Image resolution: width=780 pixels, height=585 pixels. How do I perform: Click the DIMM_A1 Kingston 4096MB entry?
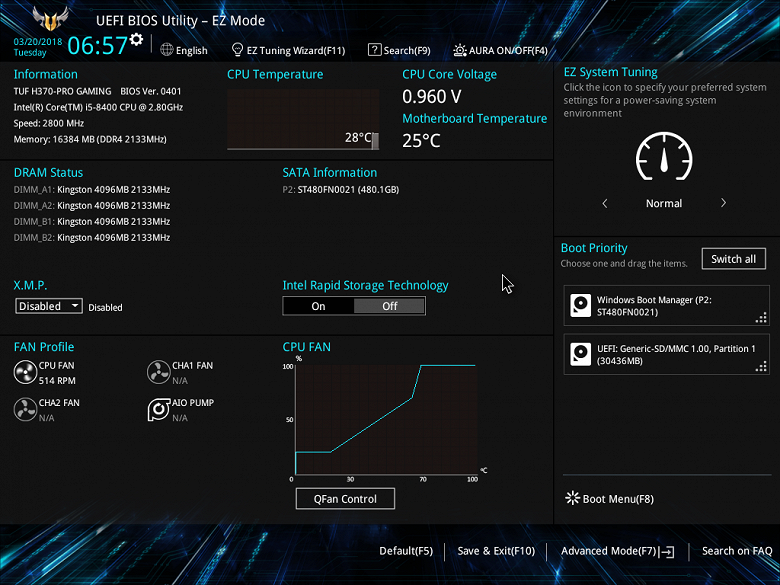coord(92,190)
